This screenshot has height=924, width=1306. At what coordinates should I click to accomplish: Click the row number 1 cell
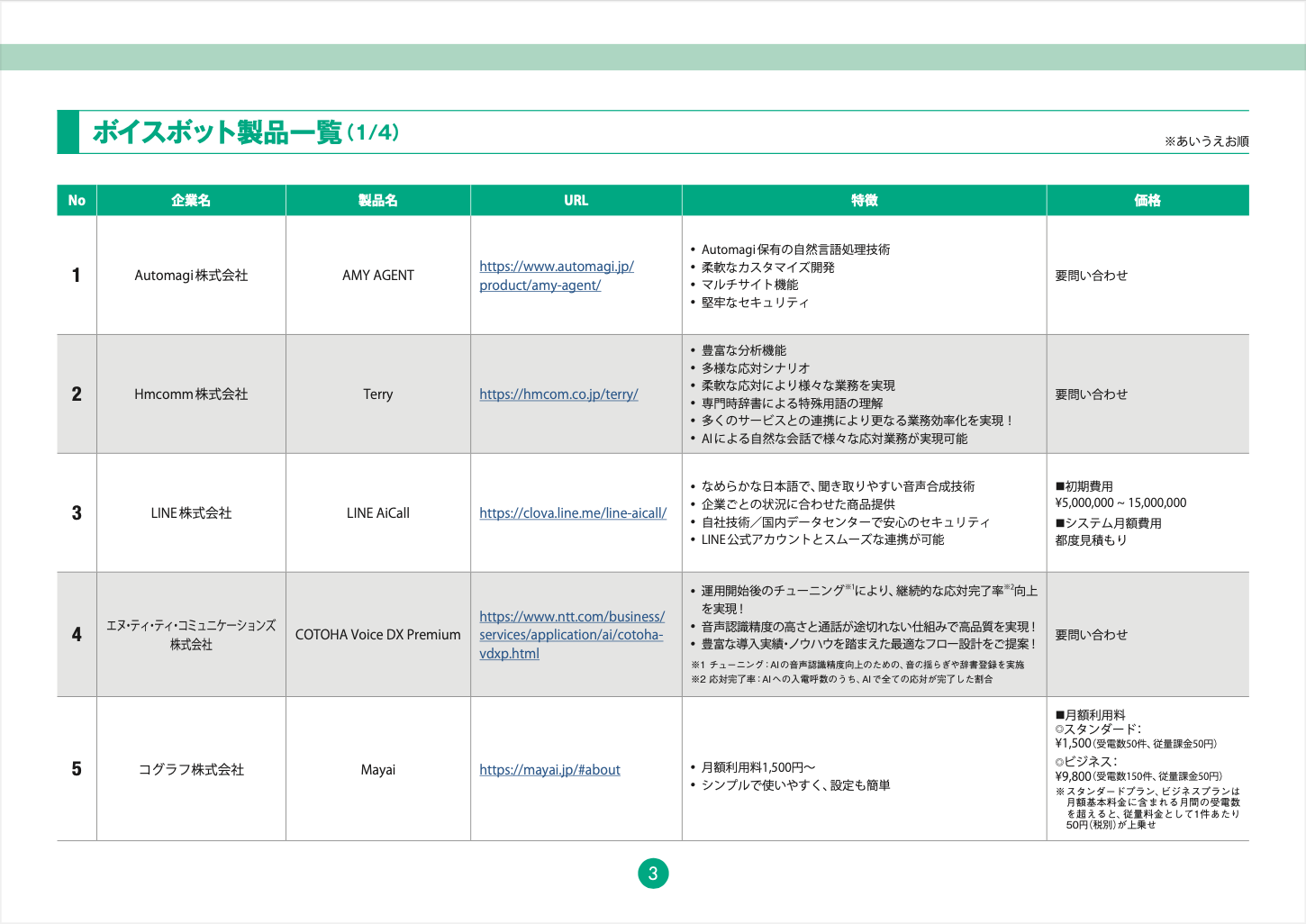[77, 276]
